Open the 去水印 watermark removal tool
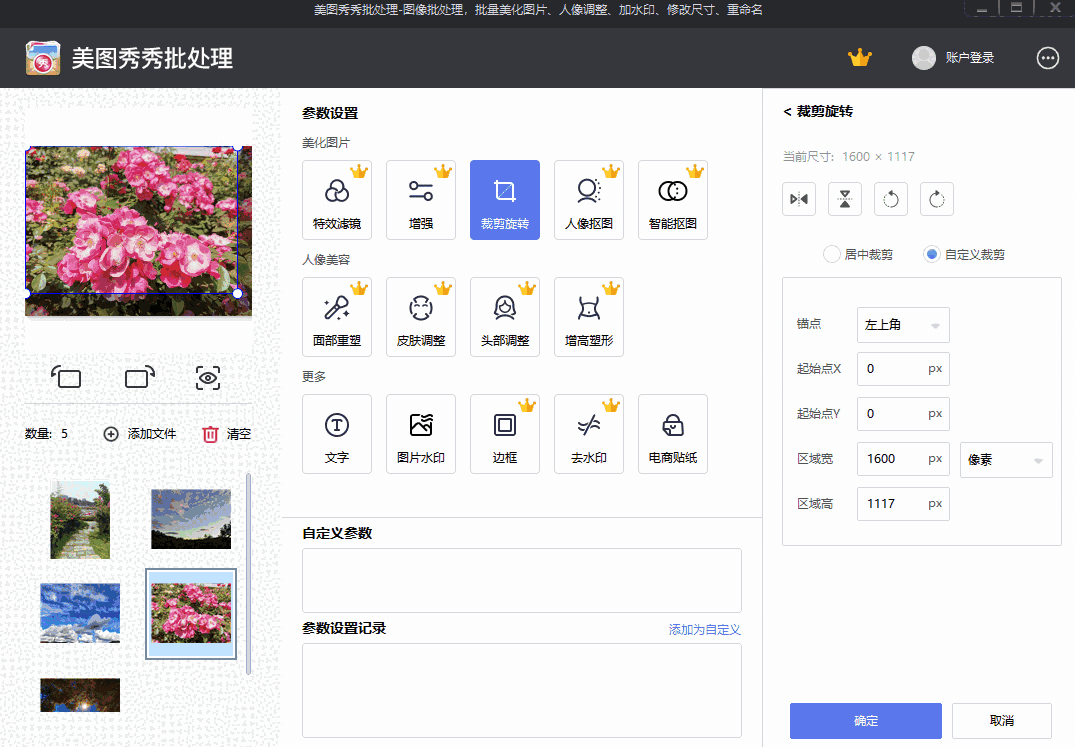The height and width of the screenshot is (747, 1075). point(589,433)
